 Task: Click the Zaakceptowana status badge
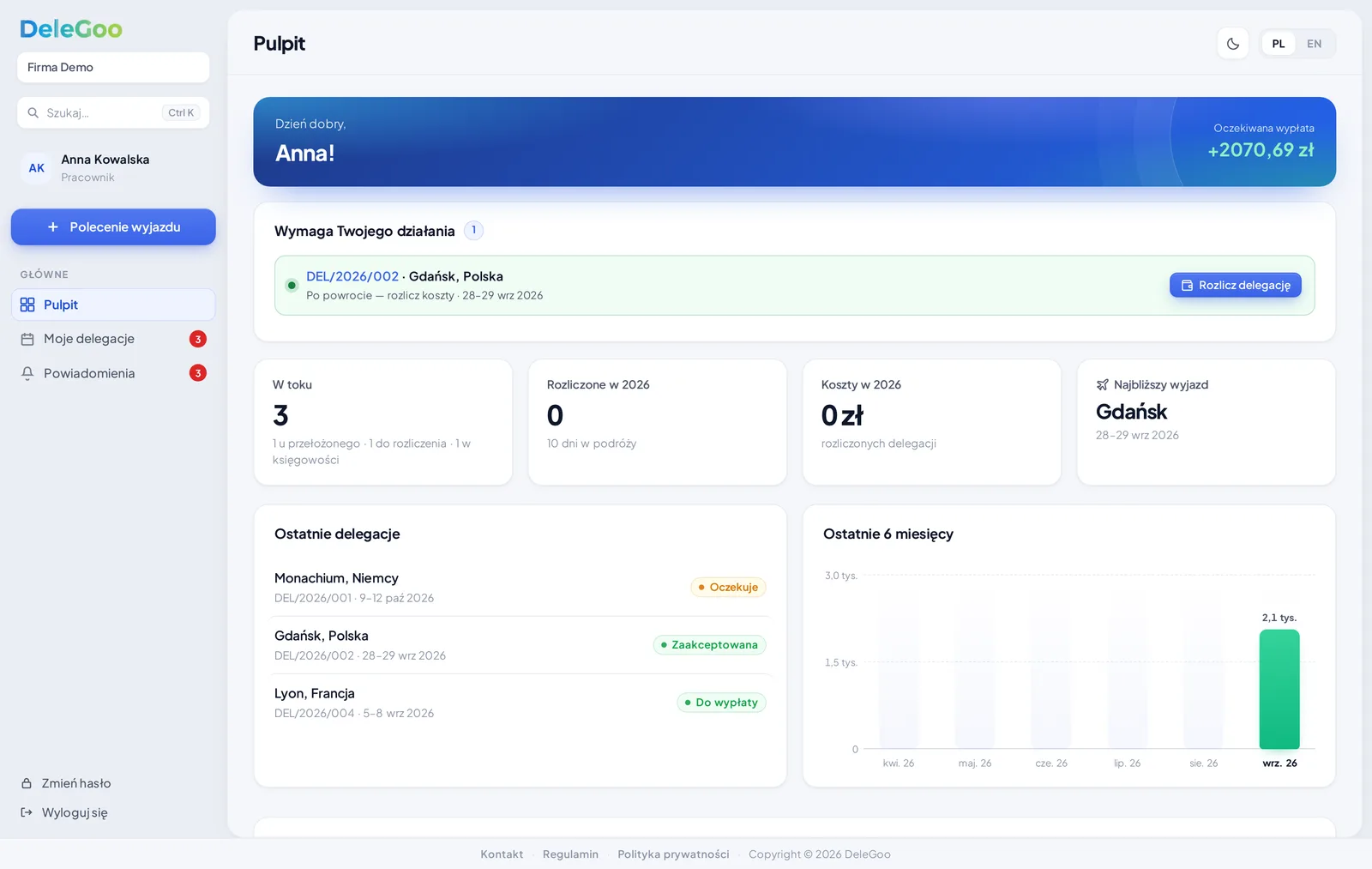point(709,645)
